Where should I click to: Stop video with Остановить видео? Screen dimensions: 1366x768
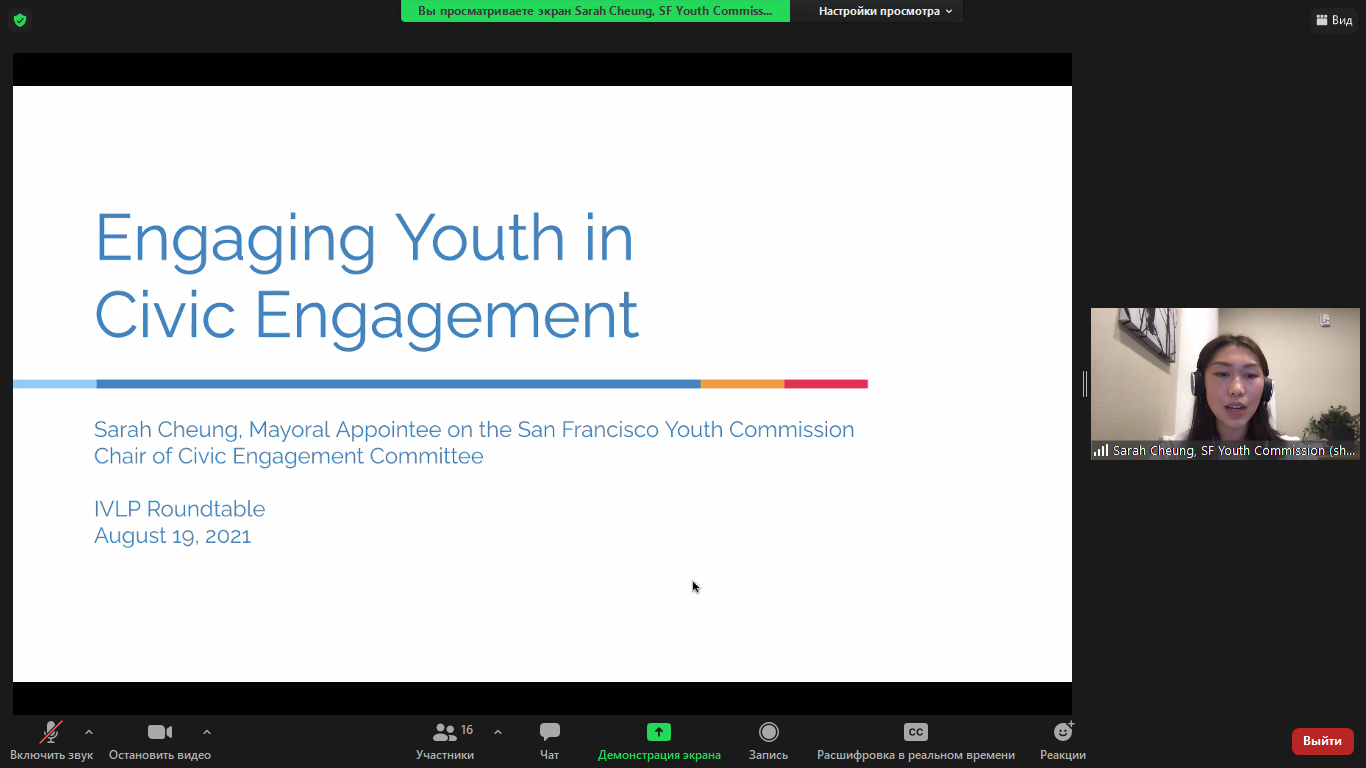(x=160, y=742)
